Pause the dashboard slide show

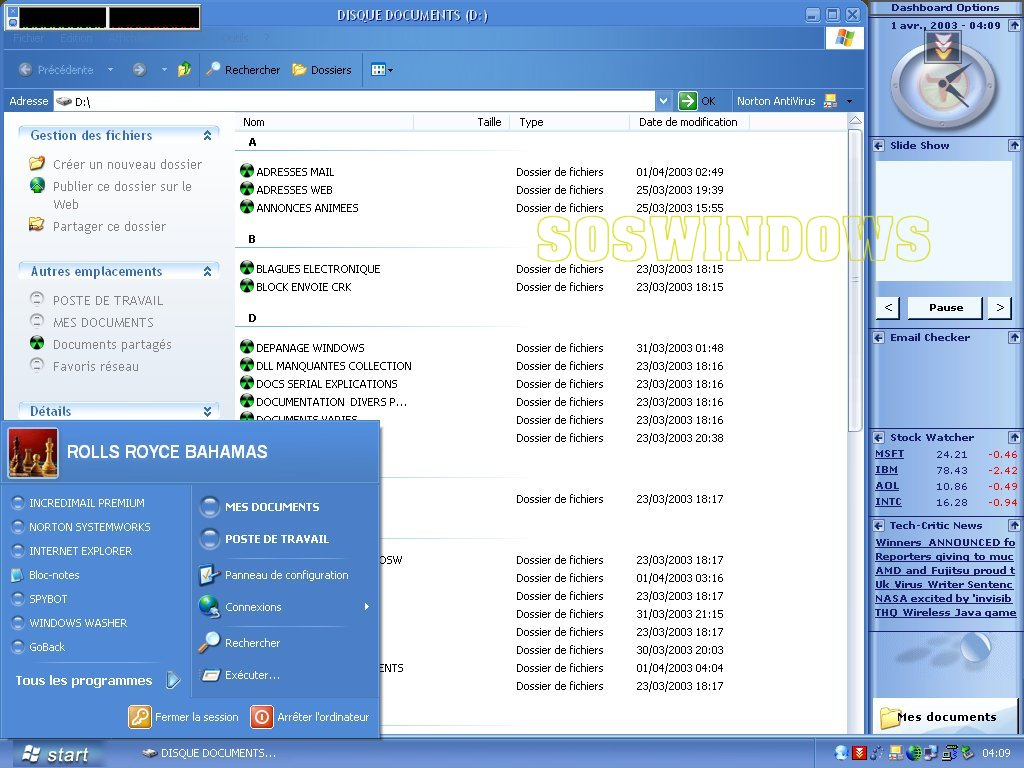click(945, 308)
